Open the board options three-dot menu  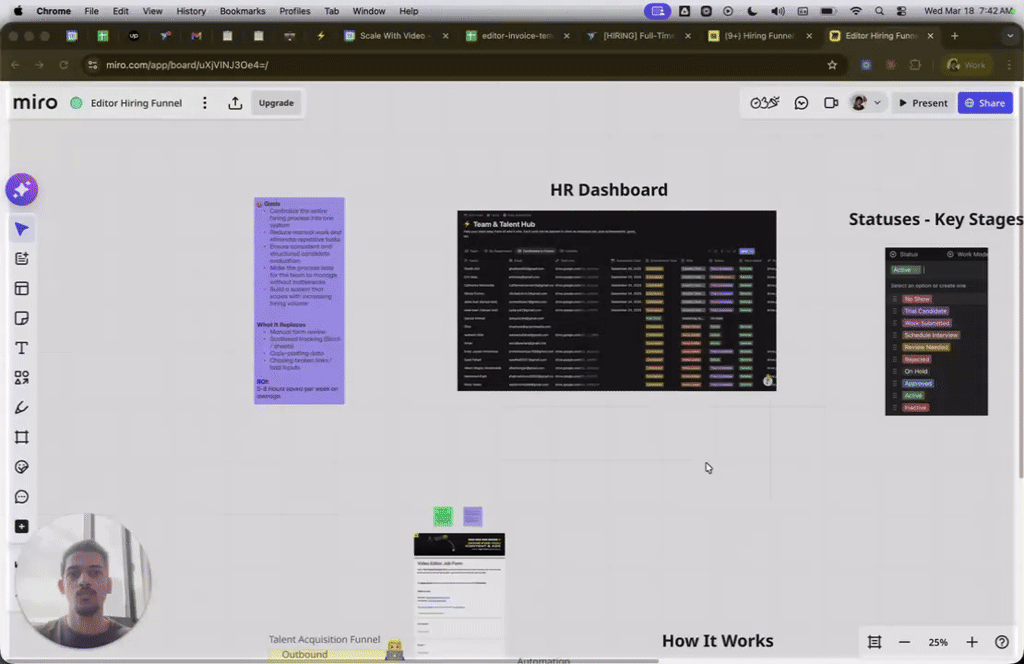pyautogui.click(x=205, y=103)
